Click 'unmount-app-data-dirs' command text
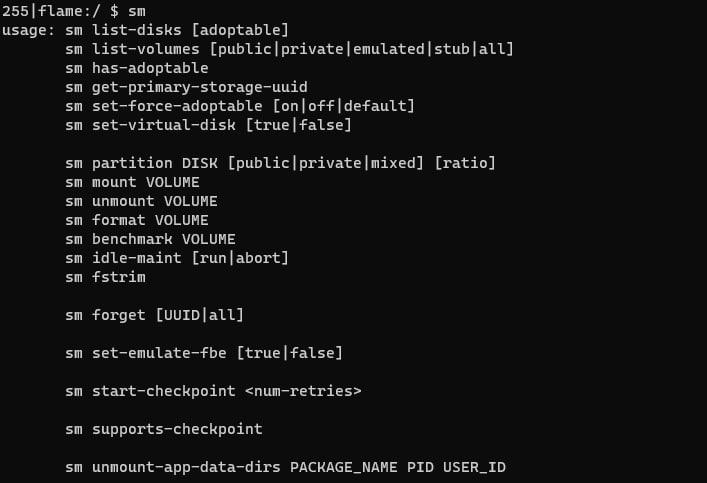Image resolution: width=707 pixels, height=483 pixels. [185, 467]
